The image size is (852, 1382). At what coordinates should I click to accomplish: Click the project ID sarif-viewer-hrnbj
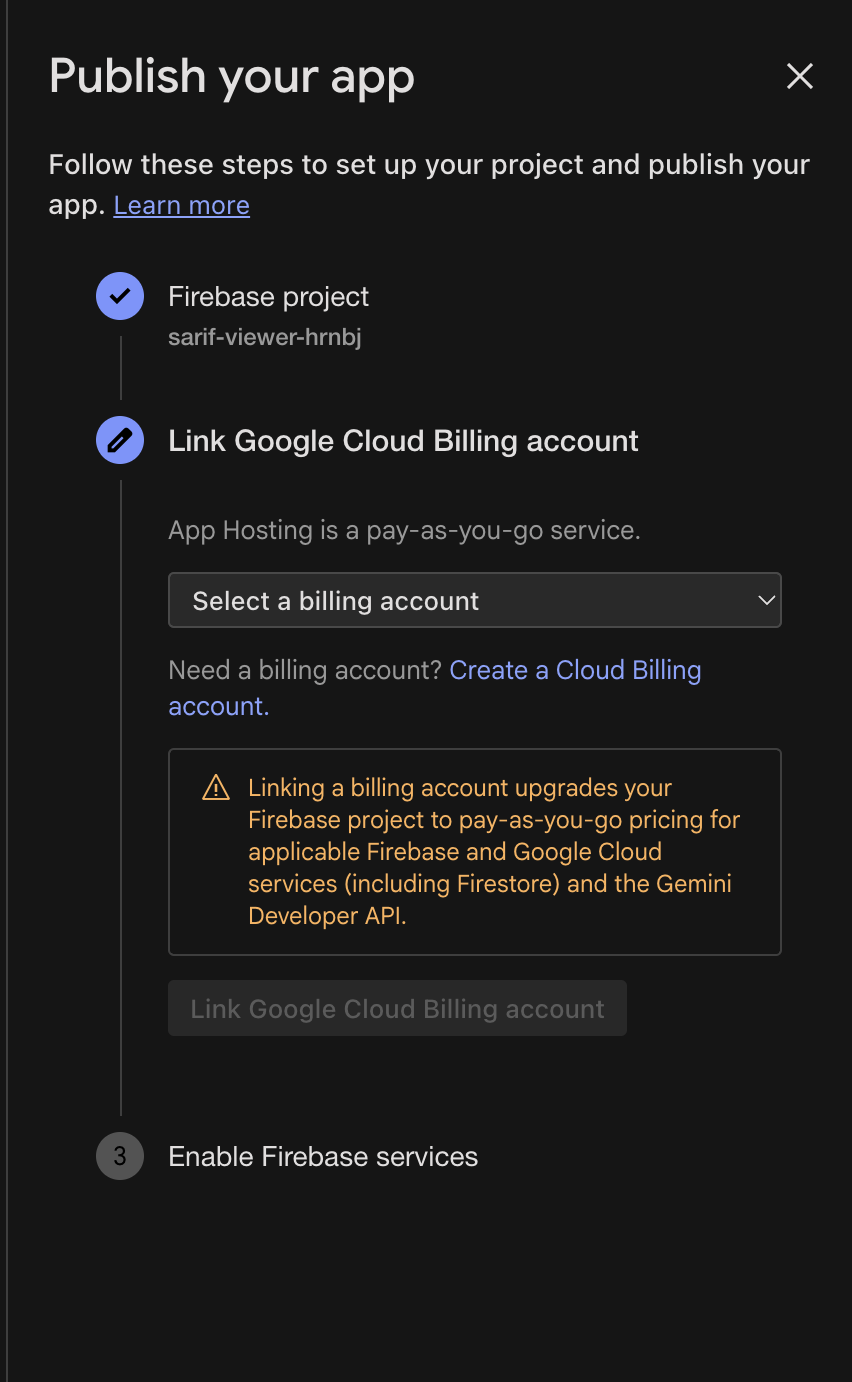264,337
